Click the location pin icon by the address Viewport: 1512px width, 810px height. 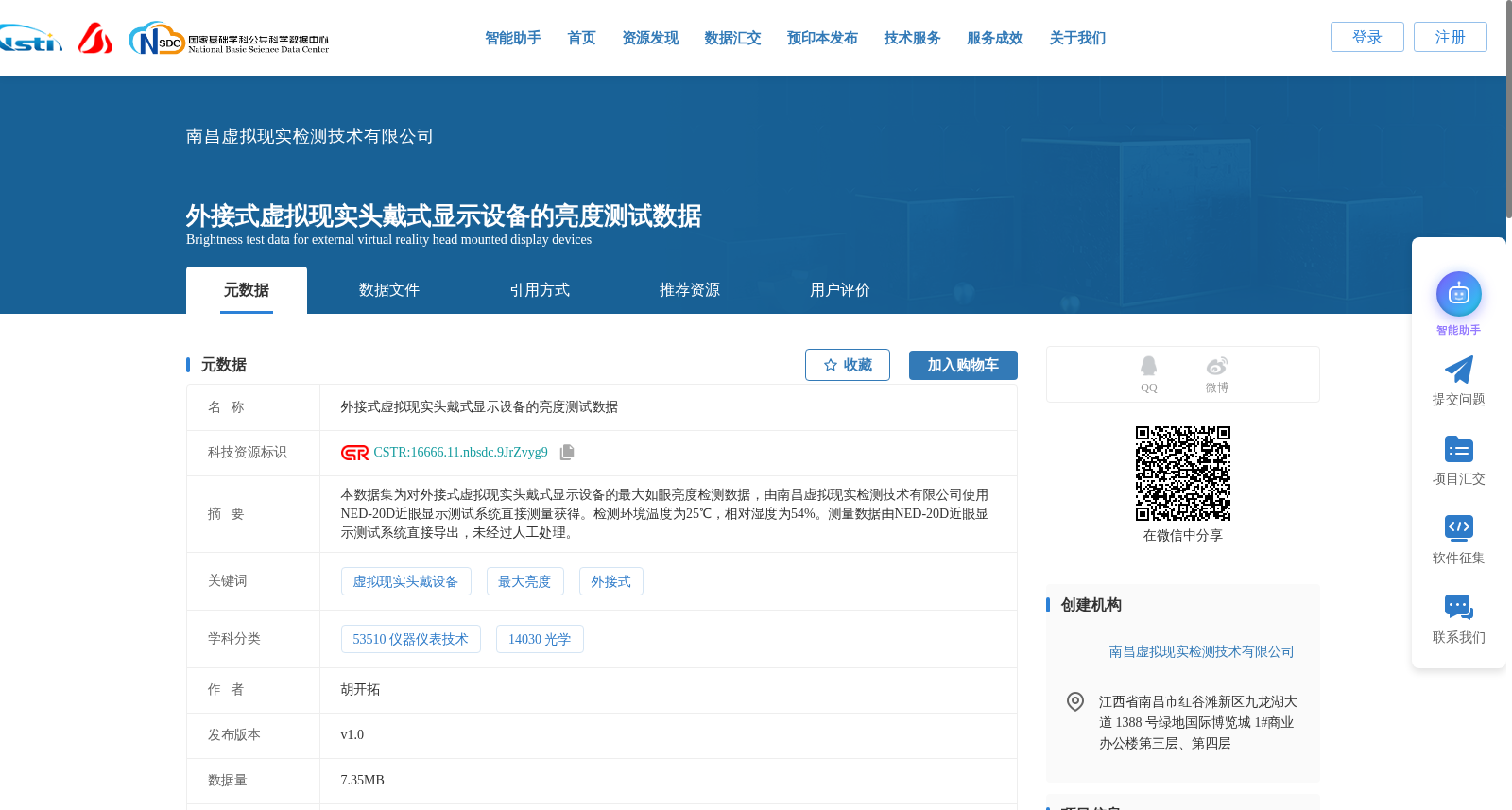click(1075, 701)
